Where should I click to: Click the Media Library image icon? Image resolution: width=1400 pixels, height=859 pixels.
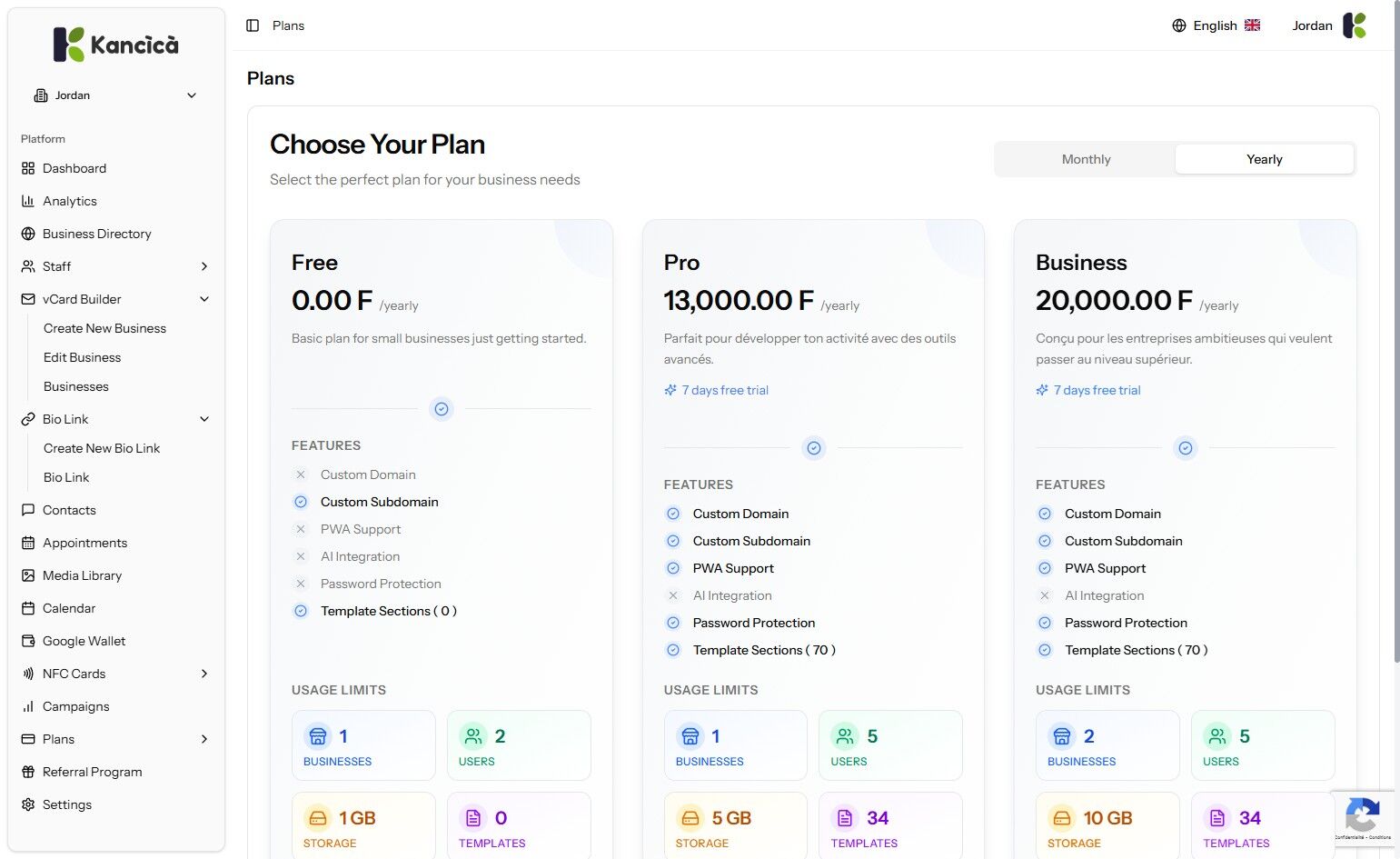tap(28, 575)
